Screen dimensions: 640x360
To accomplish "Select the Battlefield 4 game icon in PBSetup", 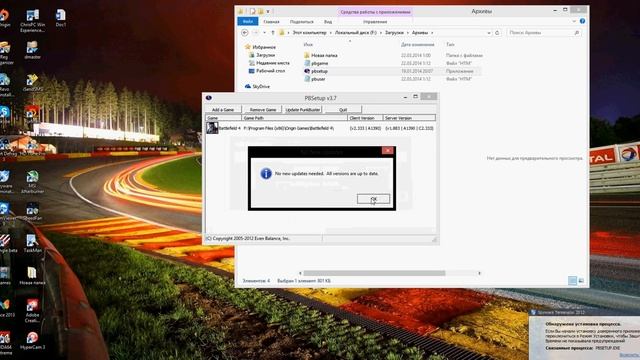I will click(x=212, y=128).
